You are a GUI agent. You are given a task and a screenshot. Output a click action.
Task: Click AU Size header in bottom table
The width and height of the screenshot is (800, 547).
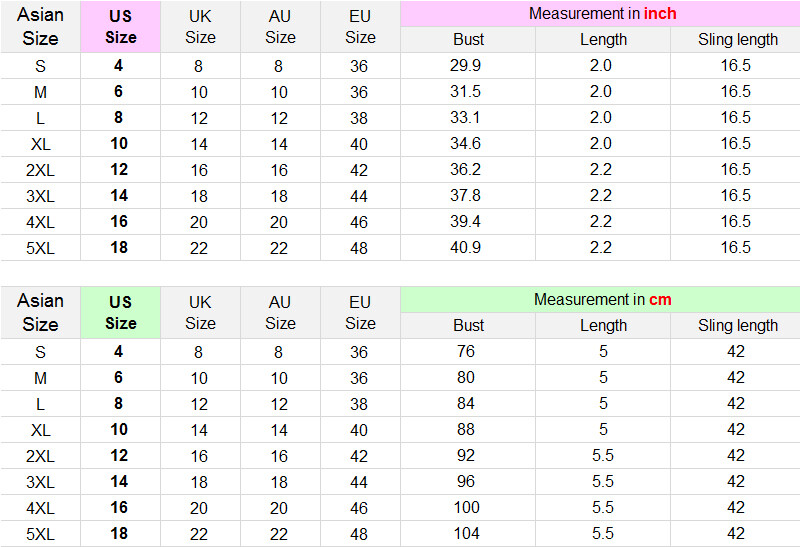click(x=280, y=312)
